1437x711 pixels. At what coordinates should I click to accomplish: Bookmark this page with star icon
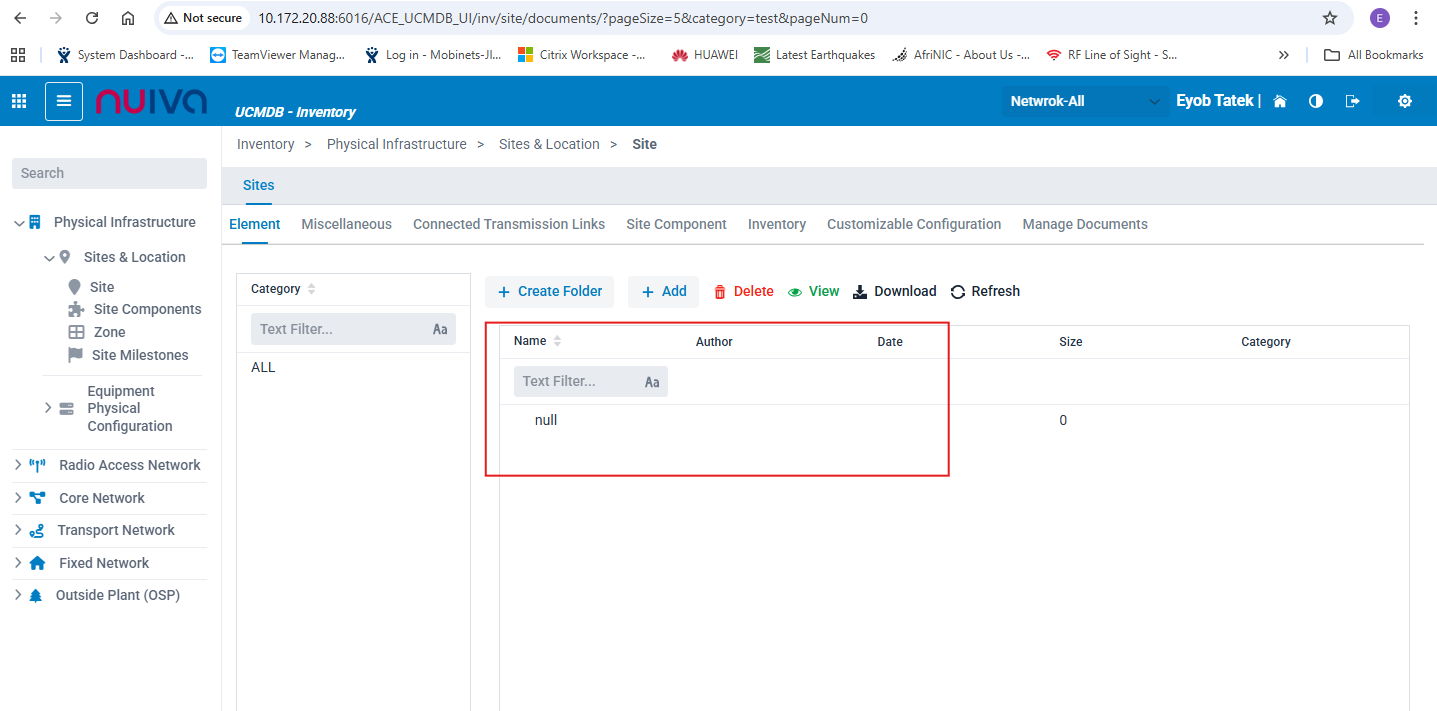[1330, 18]
